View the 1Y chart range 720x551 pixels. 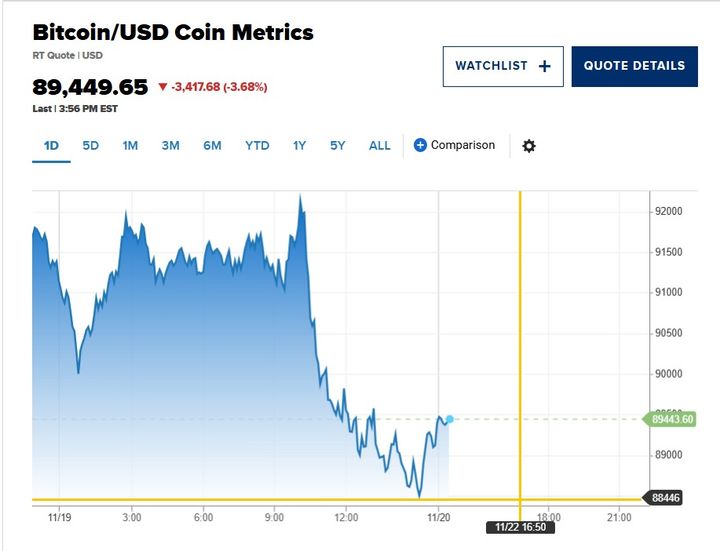(x=299, y=146)
